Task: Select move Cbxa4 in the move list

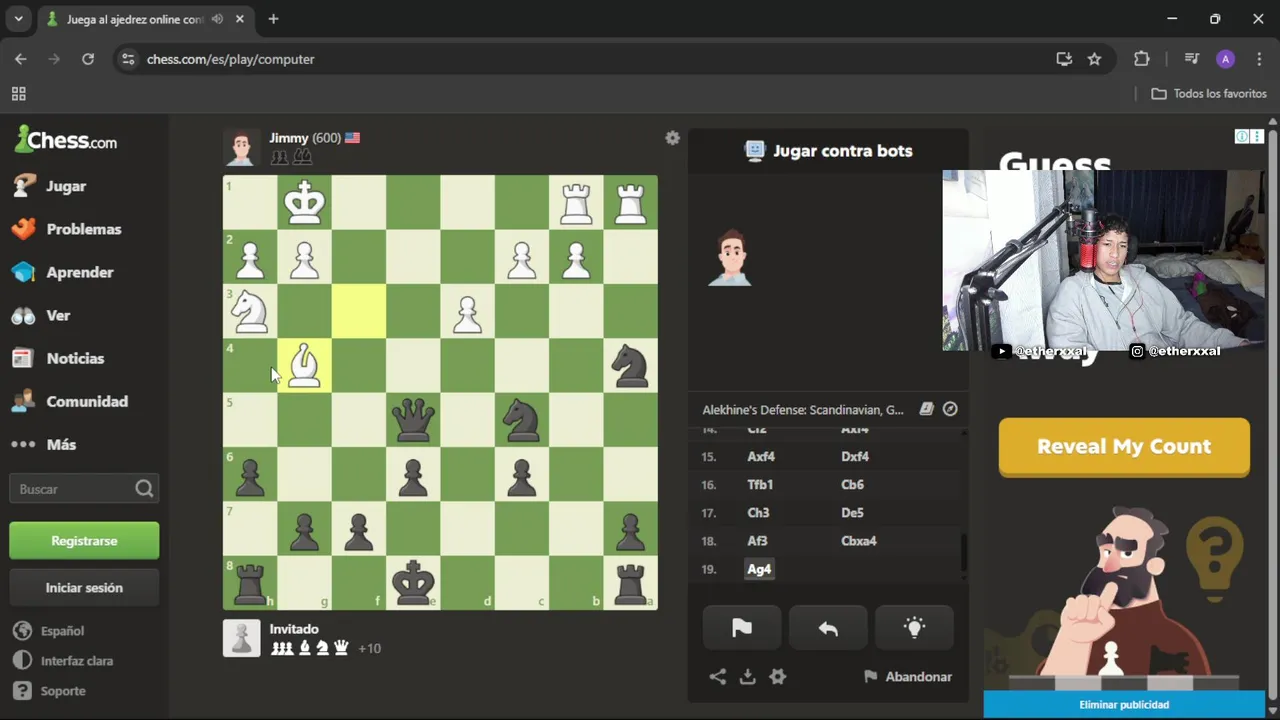Action: click(x=859, y=541)
